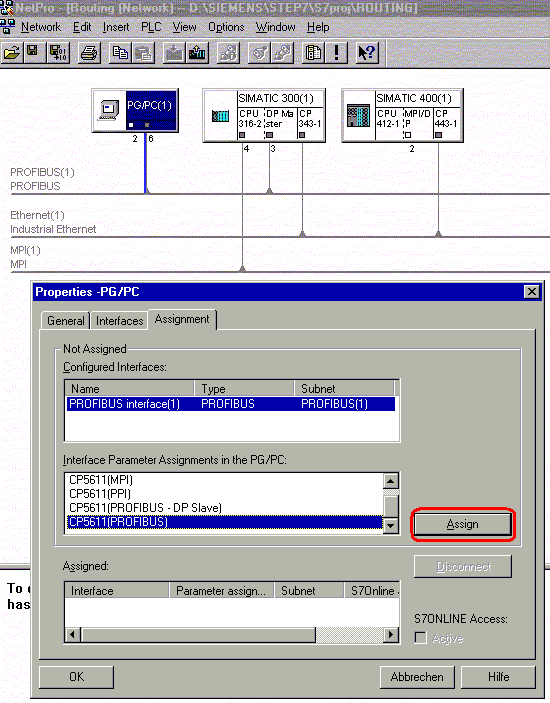This screenshot has height=703, width=550.
Task: Select the PROFIBUS(1) subnet label
Action: pyautogui.click(x=43, y=172)
